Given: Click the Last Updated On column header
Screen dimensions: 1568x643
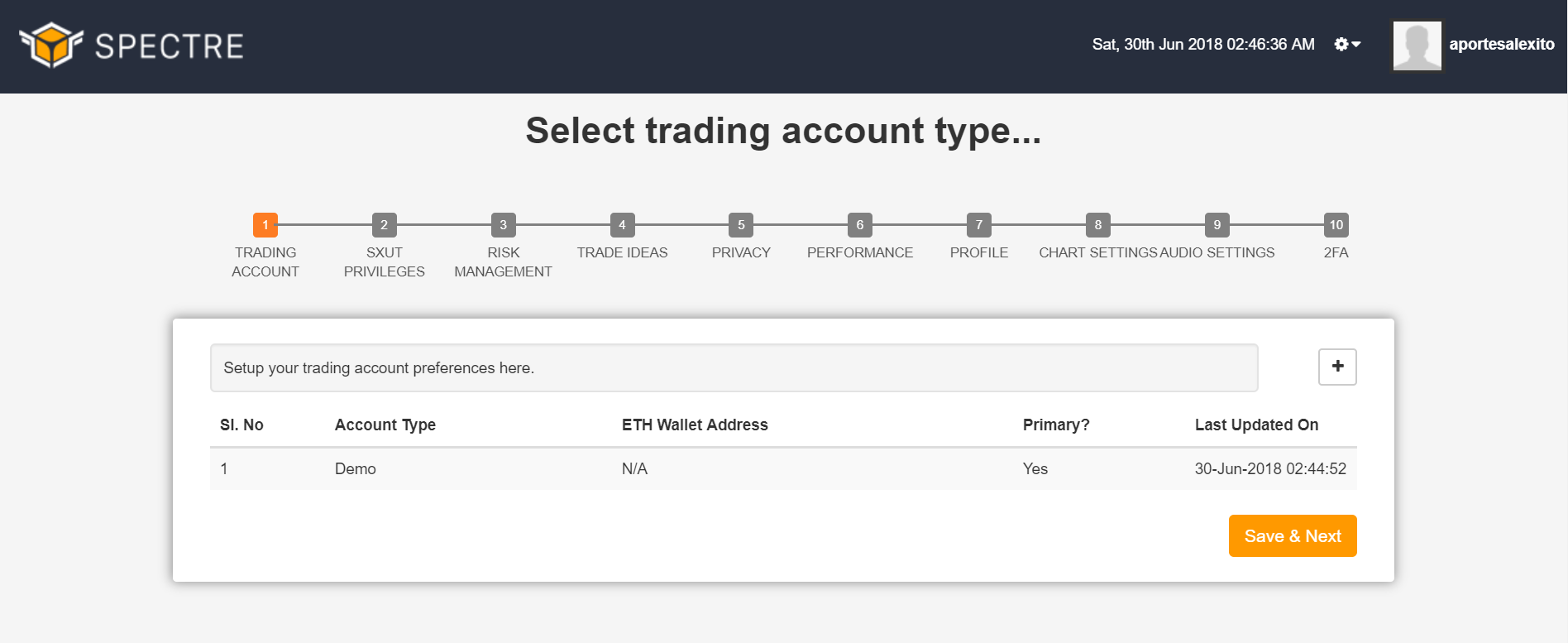Looking at the screenshot, I should tap(1256, 425).
